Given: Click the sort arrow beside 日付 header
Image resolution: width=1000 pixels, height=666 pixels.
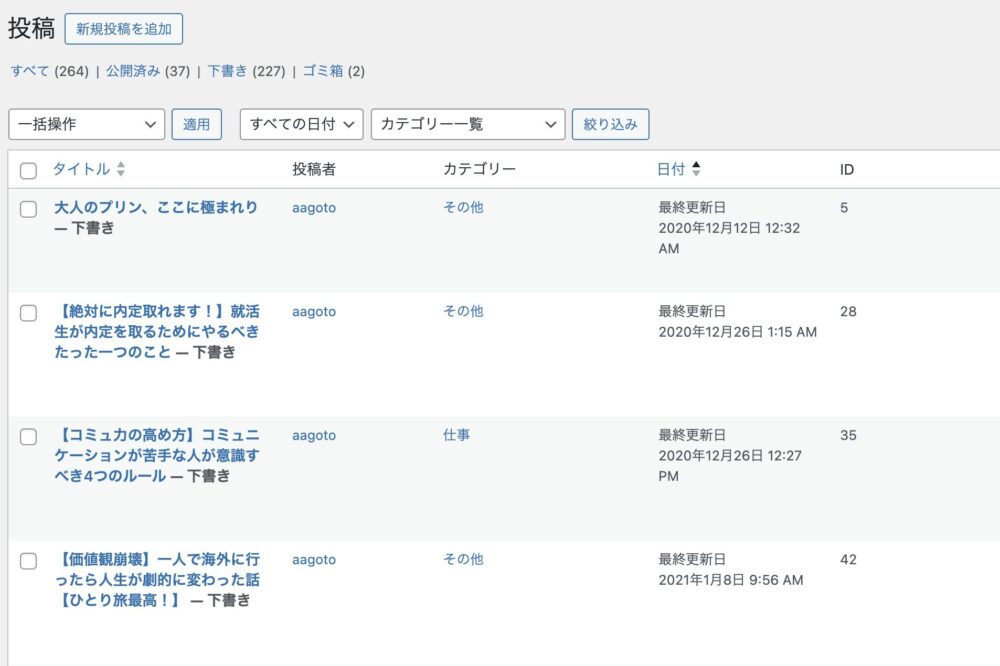Looking at the screenshot, I should pyautogui.click(x=696, y=170).
